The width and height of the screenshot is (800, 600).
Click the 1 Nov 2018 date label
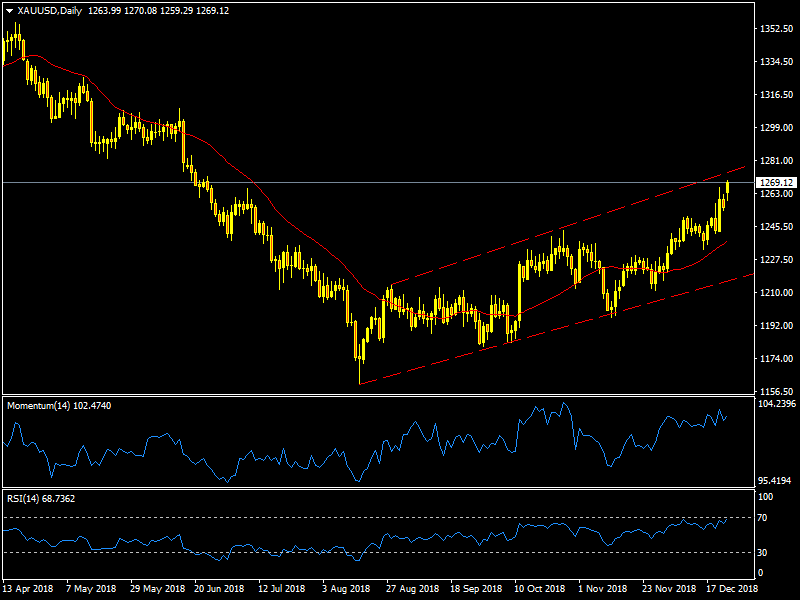(x=603, y=590)
